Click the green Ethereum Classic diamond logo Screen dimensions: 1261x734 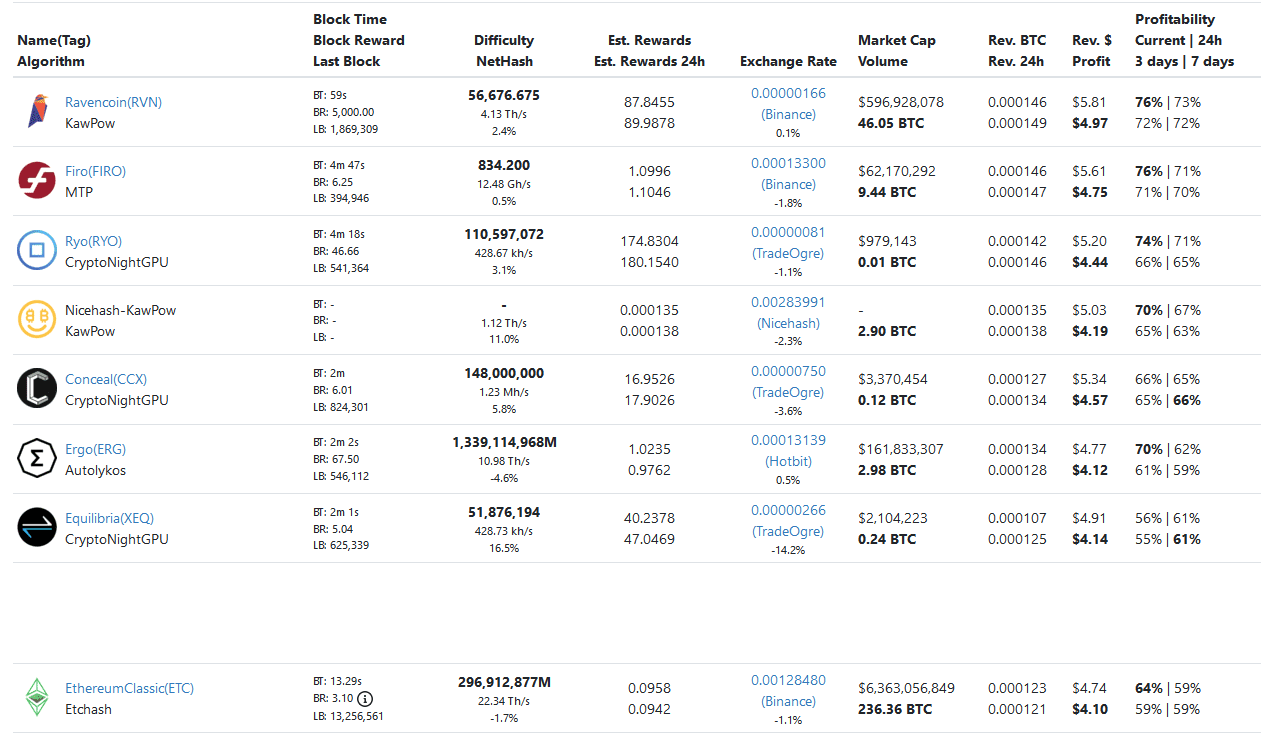point(37,698)
